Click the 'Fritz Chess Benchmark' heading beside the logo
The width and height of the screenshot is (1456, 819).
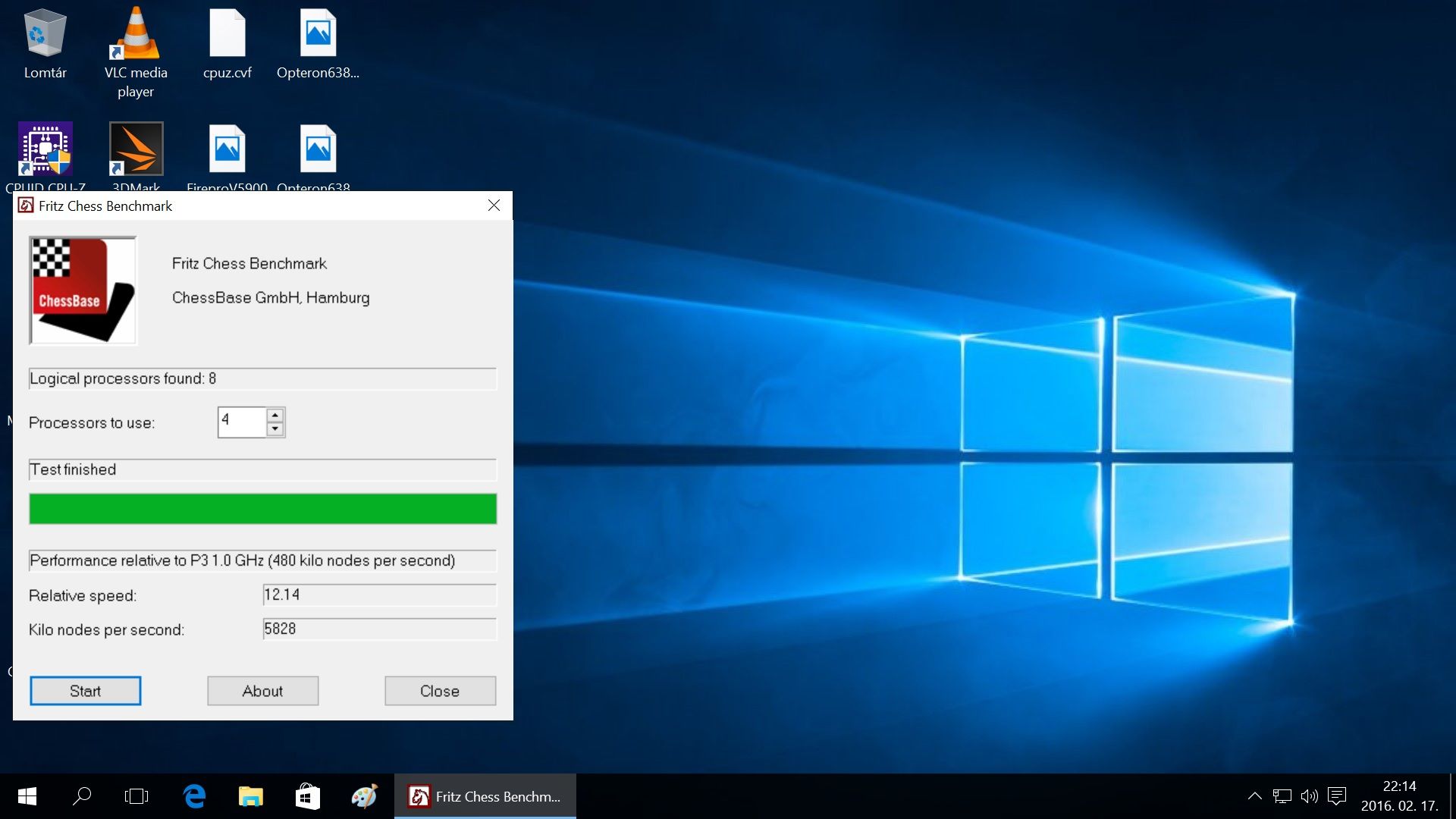pos(249,263)
